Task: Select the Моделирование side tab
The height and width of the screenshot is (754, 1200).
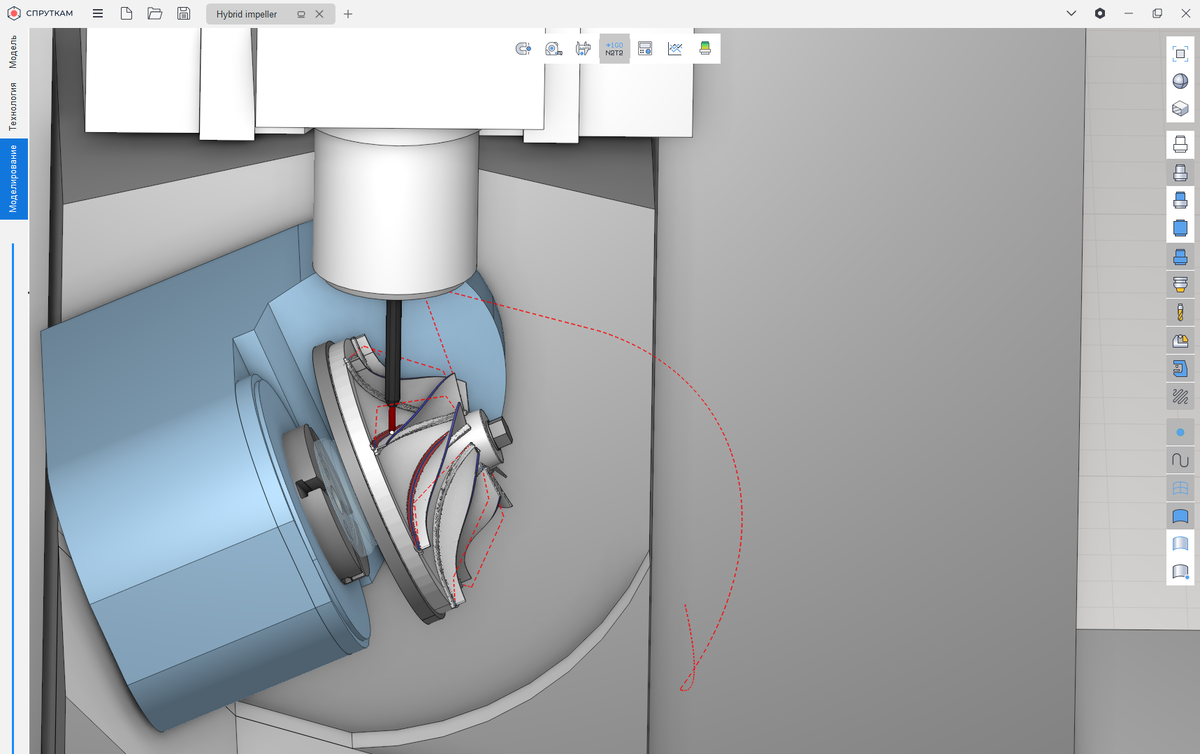Action: click(x=14, y=179)
